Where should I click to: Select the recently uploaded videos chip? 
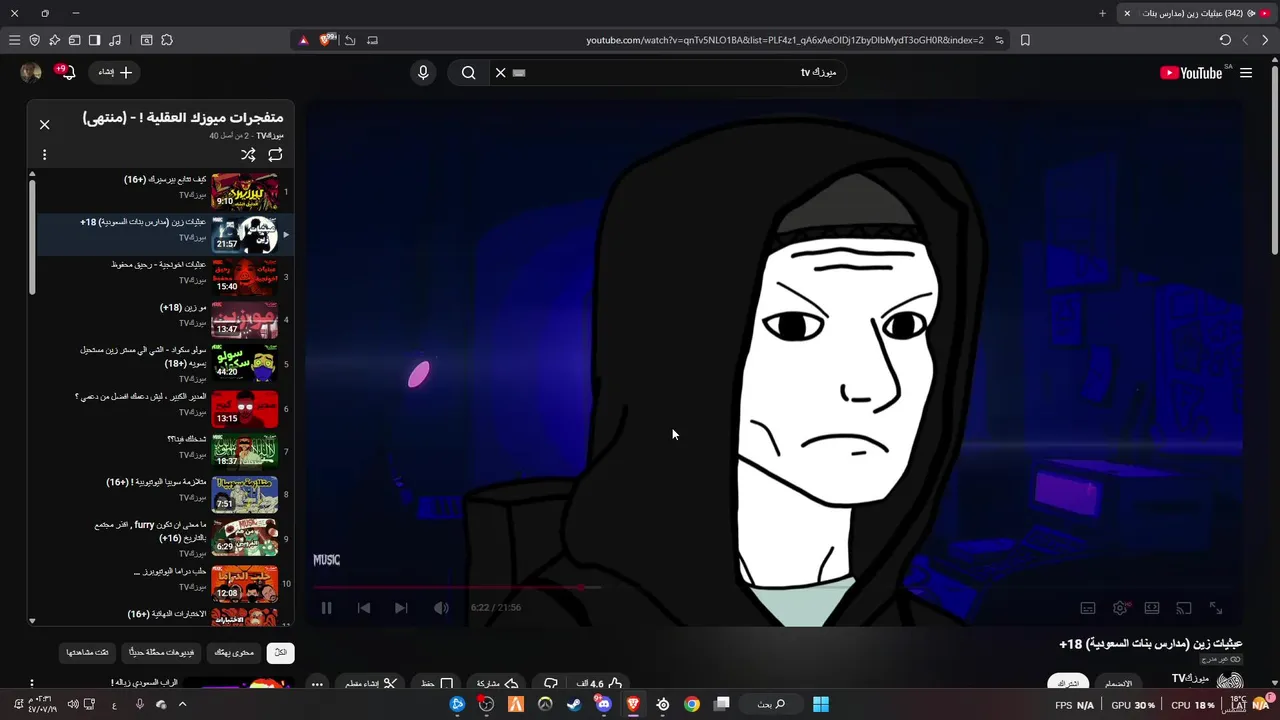click(161, 652)
